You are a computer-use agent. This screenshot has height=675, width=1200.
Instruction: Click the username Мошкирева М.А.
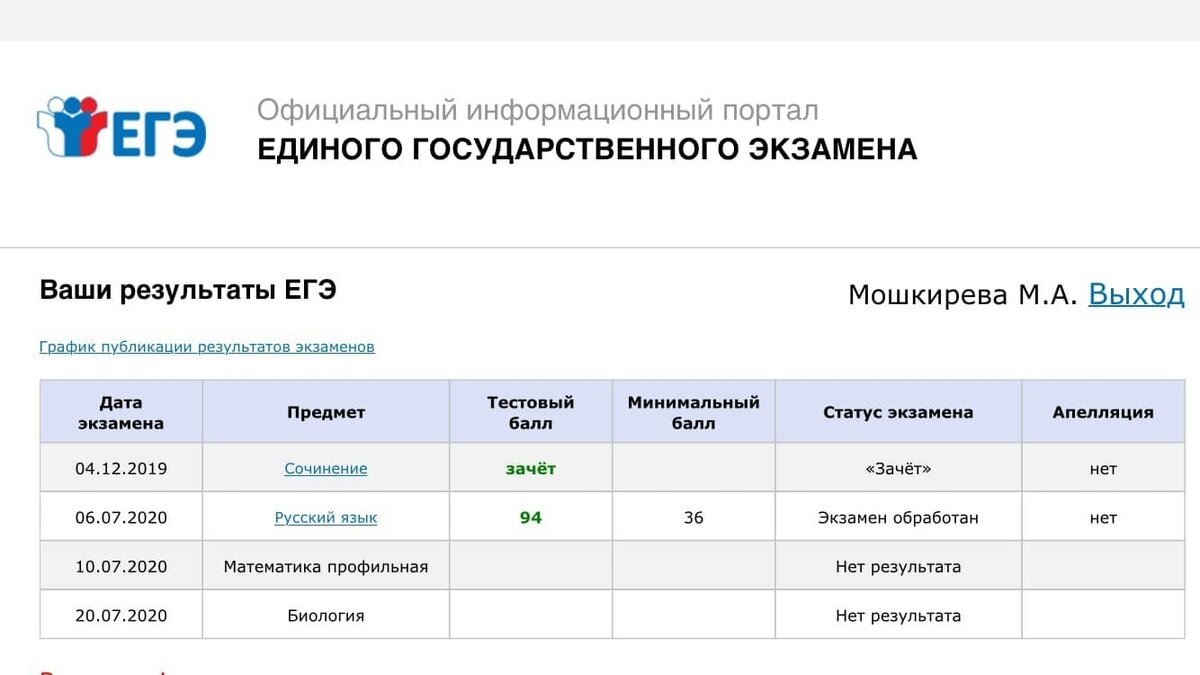pos(959,294)
